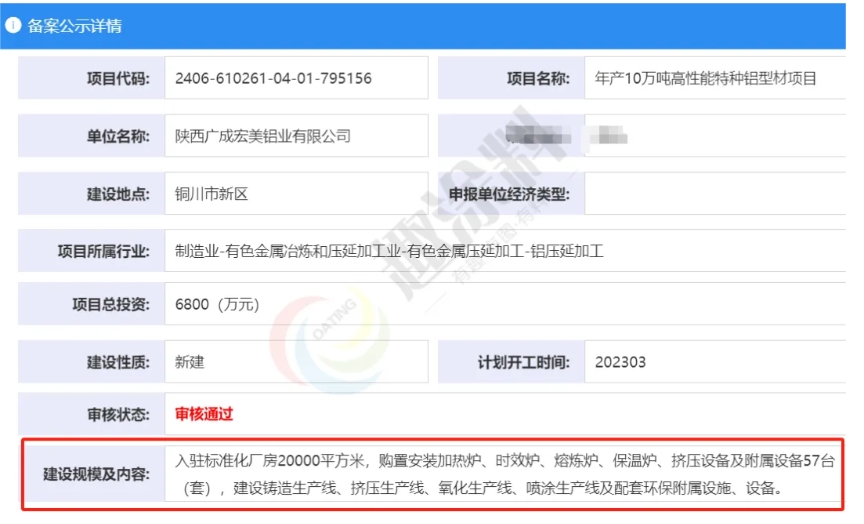Click the 备案公示详情 header title
This screenshot has width=864, height=524.
(x=74, y=26)
